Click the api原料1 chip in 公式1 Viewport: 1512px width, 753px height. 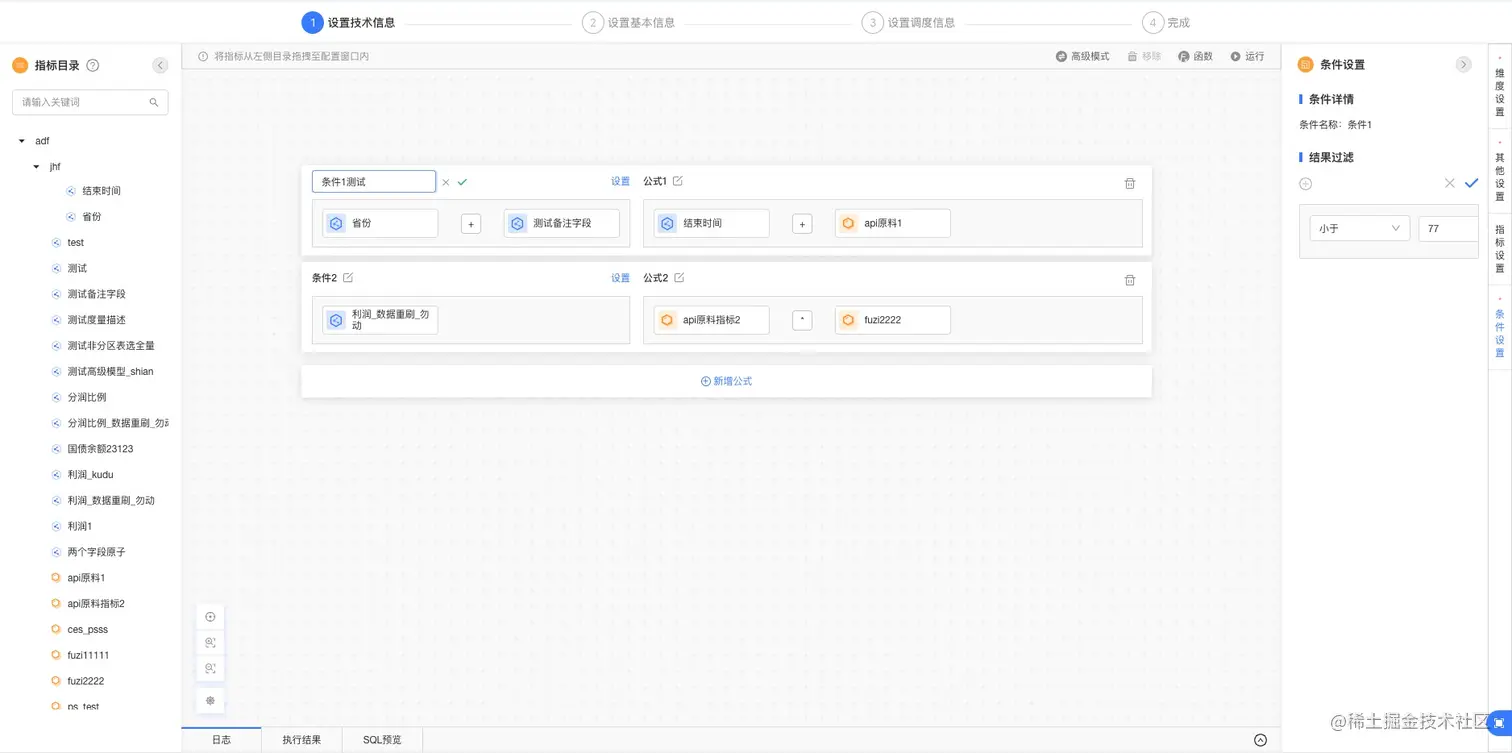point(892,224)
